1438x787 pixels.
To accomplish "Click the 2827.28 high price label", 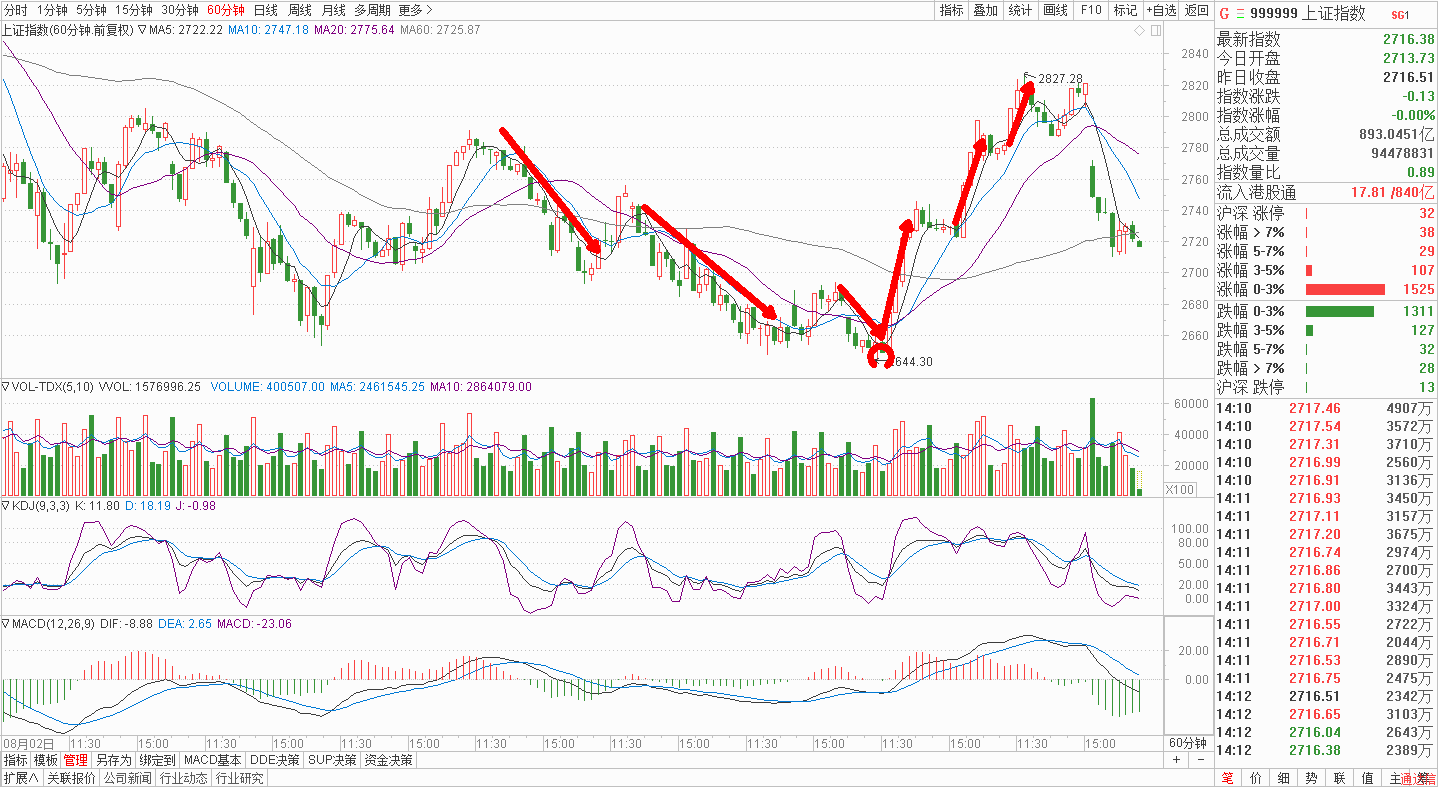I will pos(1061,78).
